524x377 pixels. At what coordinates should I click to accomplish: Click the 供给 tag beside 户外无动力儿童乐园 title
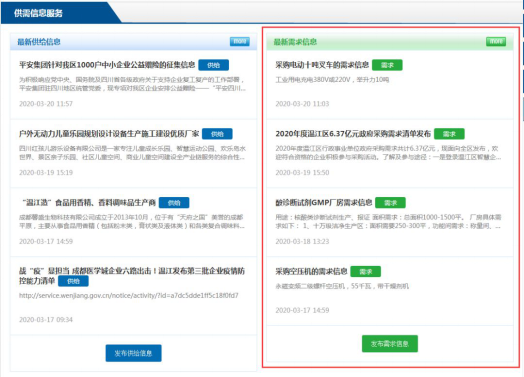[x=217, y=134]
